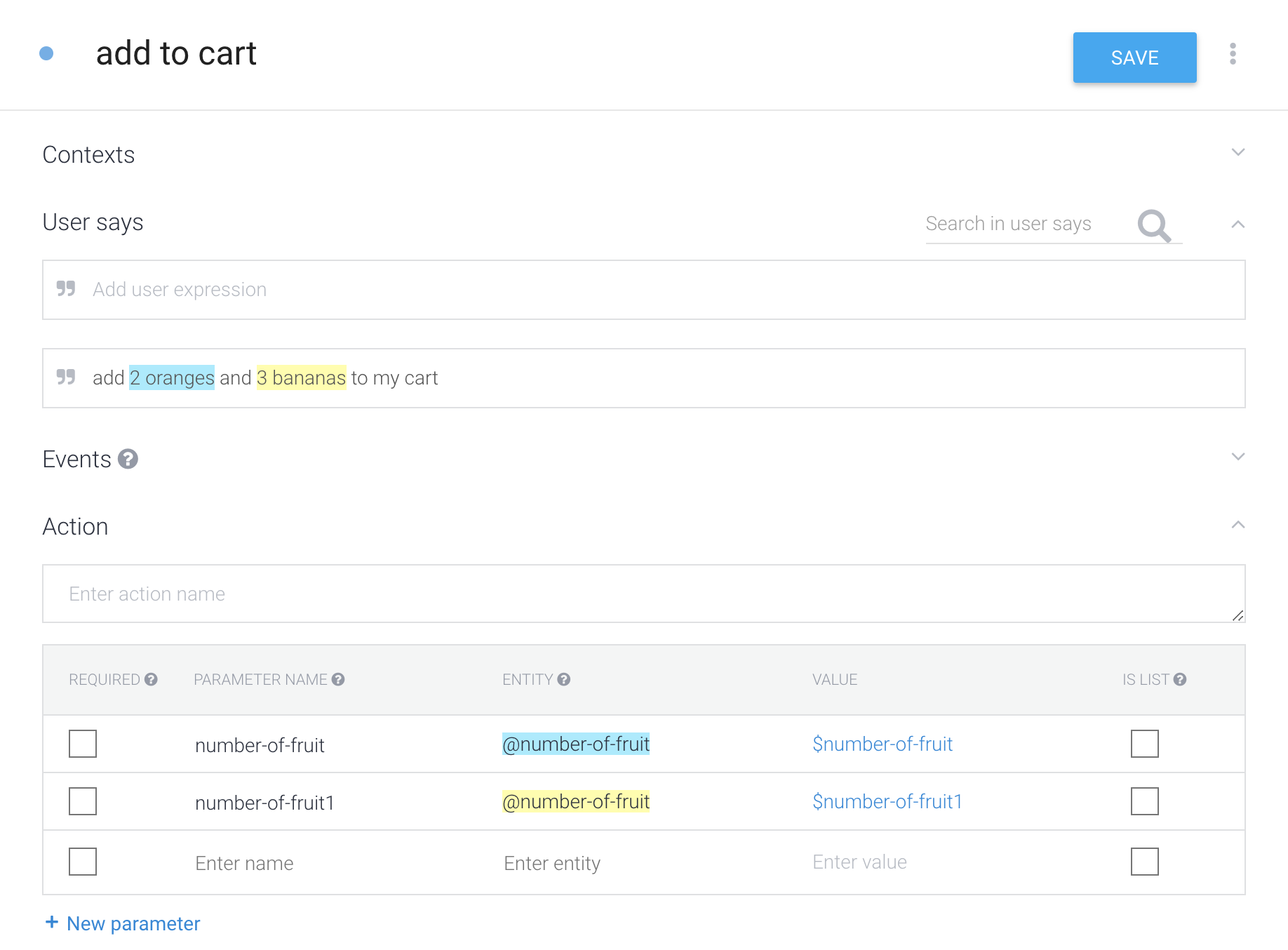Image resolution: width=1288 pixels, height=950 pixels.
Task: Expand the Events section chevron
Action: click(1237, 457)
